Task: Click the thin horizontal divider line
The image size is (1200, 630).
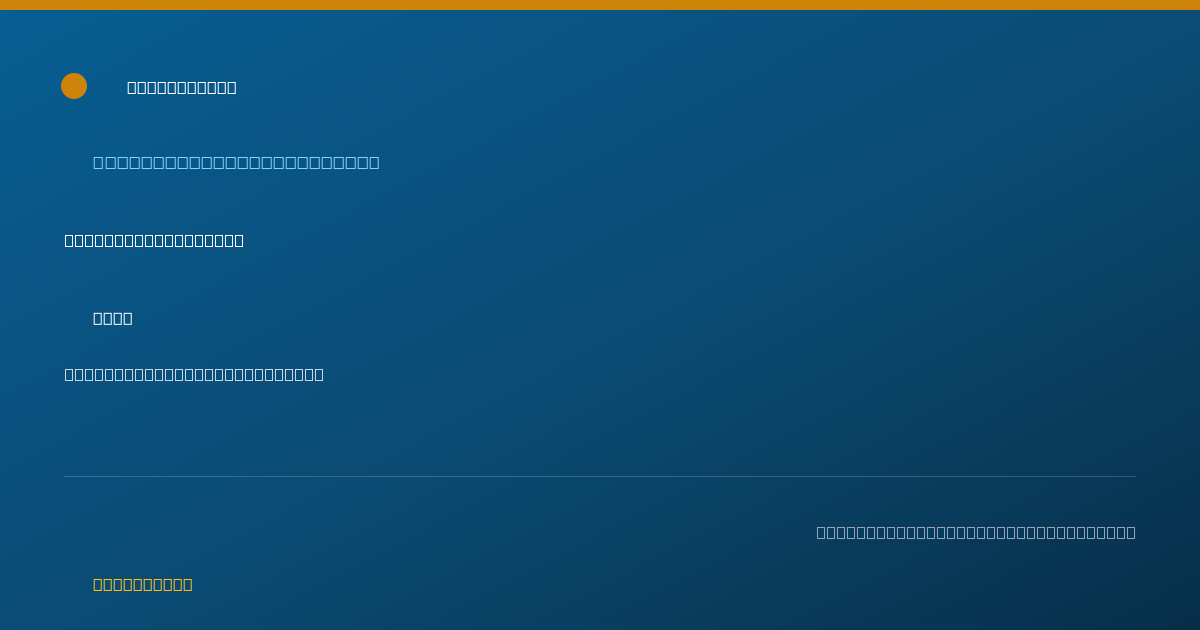Action: click(600, 476)
